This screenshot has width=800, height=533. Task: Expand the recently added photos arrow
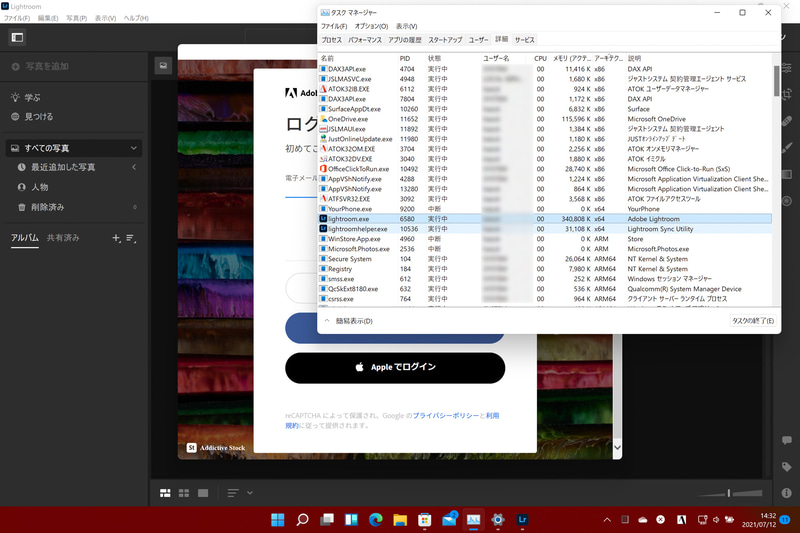tap(134, 167)
